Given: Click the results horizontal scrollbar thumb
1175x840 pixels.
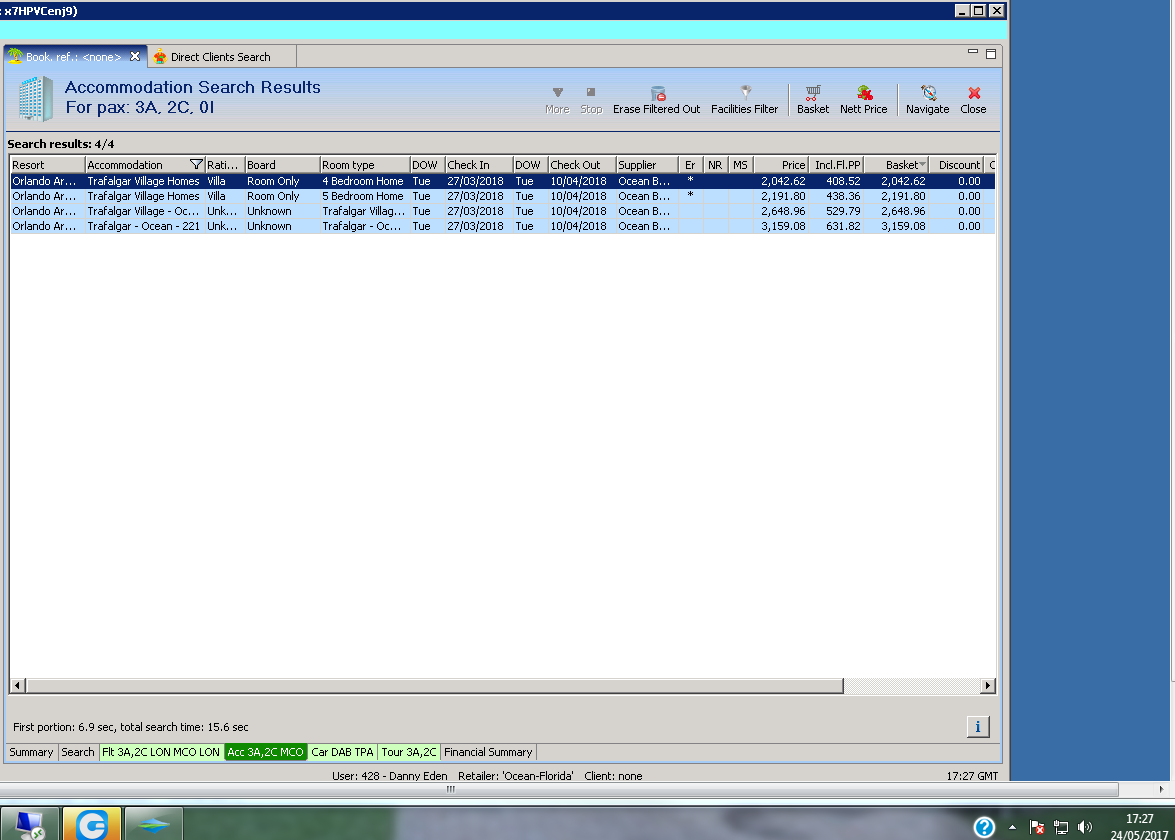Looking at the screenshot, I should [435, 685].
